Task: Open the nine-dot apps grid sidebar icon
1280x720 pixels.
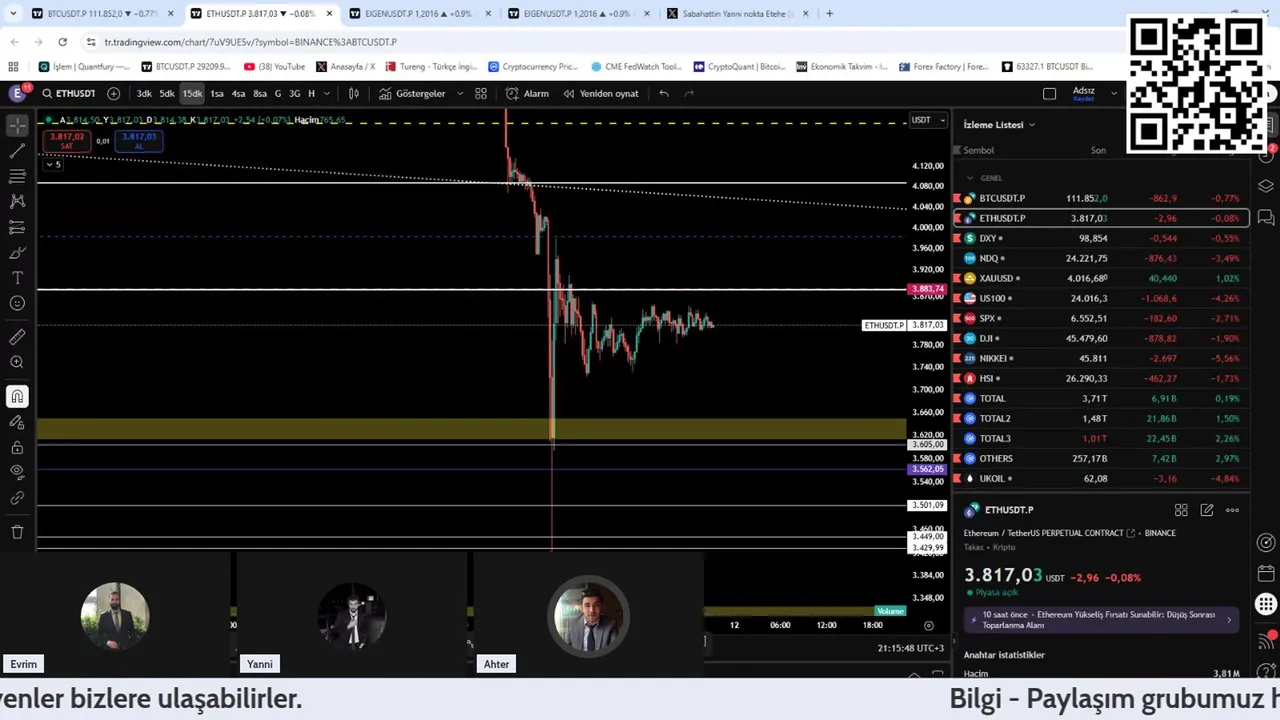Action: 1266,604
